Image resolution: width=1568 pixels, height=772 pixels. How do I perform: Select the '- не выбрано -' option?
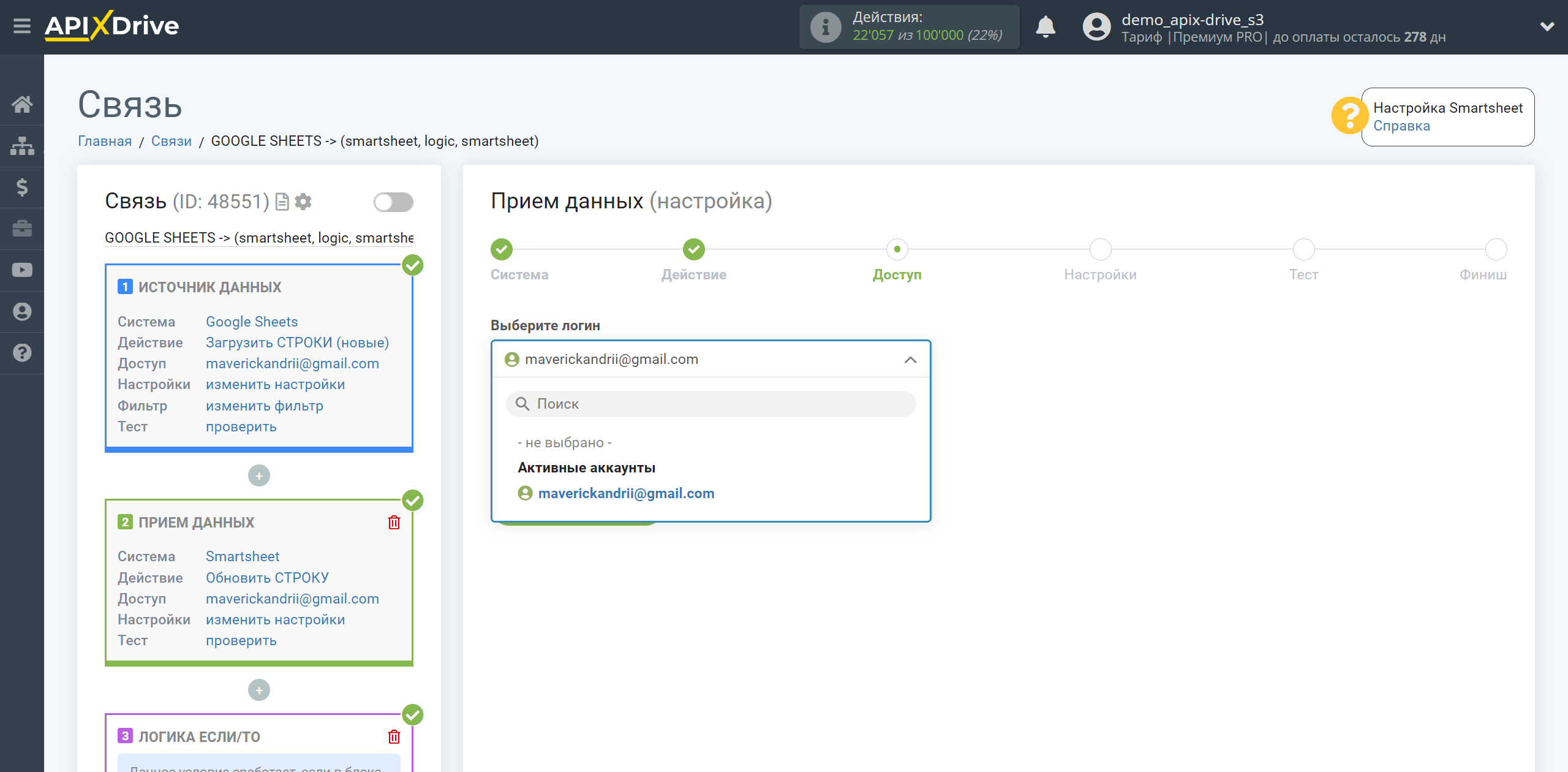coord(564,442)
